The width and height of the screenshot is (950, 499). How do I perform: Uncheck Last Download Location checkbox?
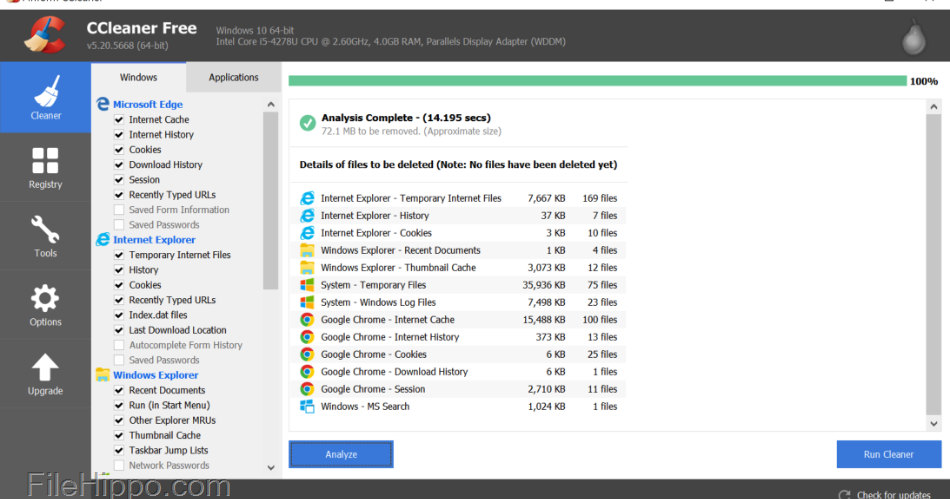[x=119, y=330]
